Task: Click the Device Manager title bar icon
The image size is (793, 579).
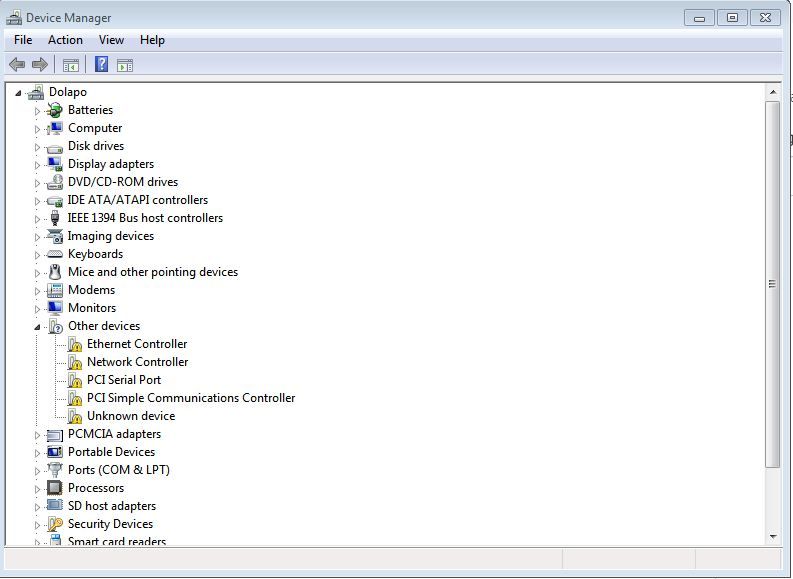Action: [14, 18]
